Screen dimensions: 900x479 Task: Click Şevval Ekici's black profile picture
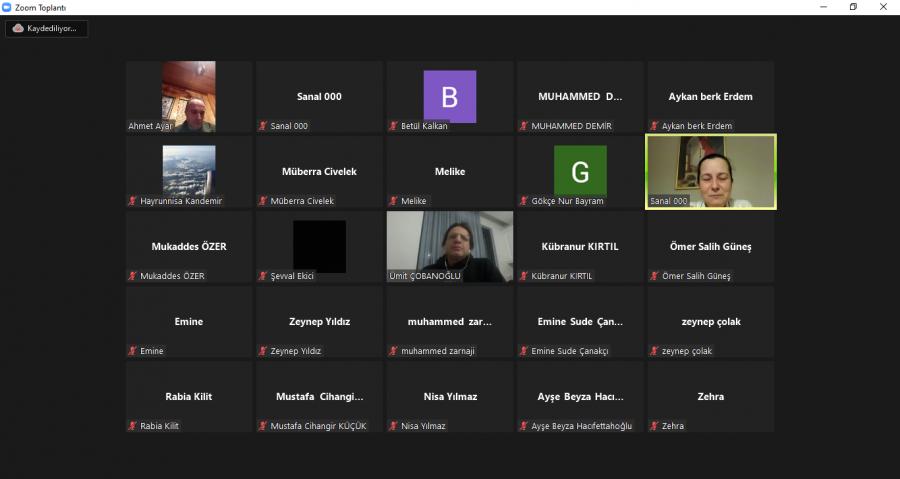click(319, 246)
